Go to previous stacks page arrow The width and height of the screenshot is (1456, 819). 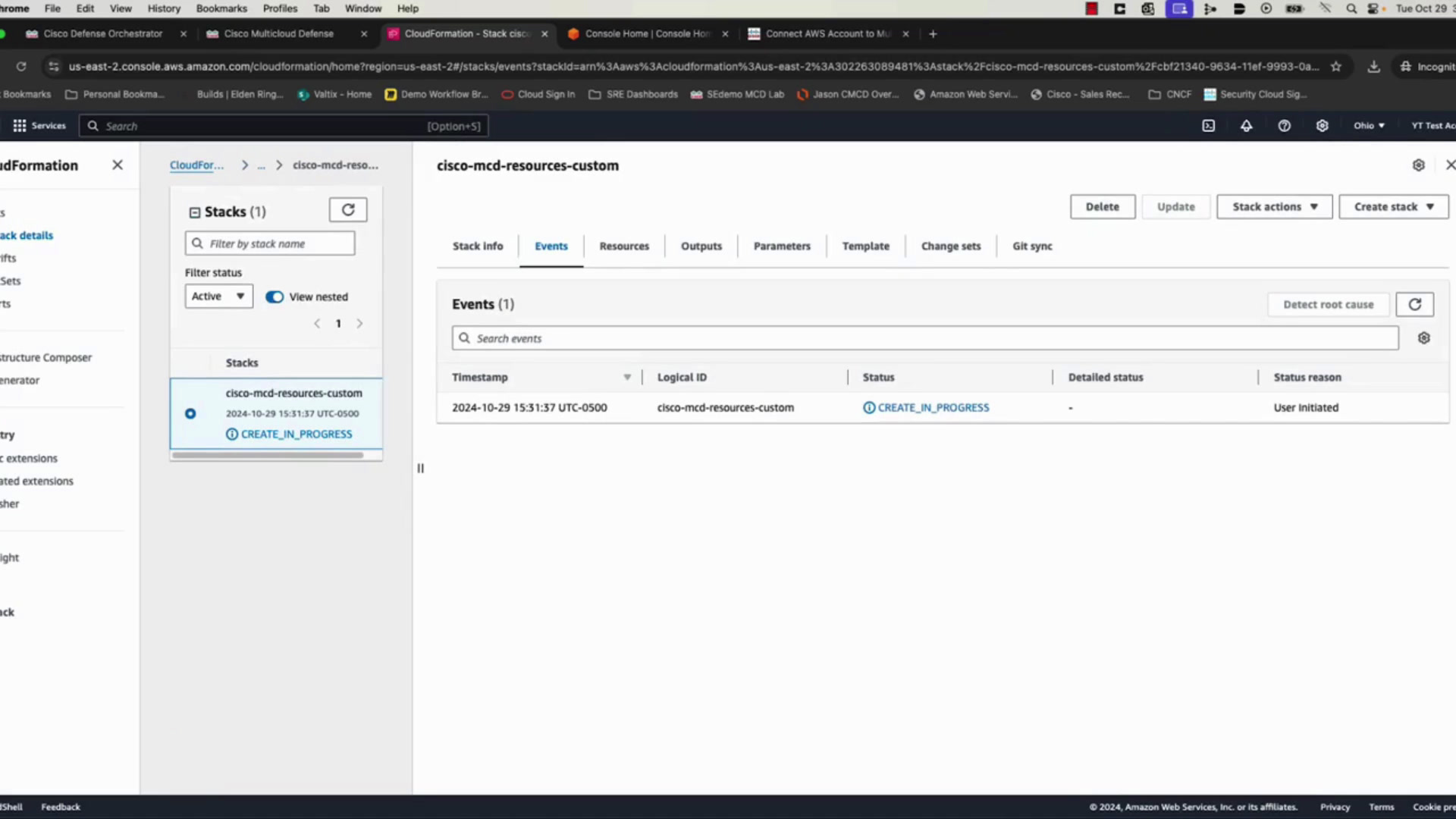(317, 324)
